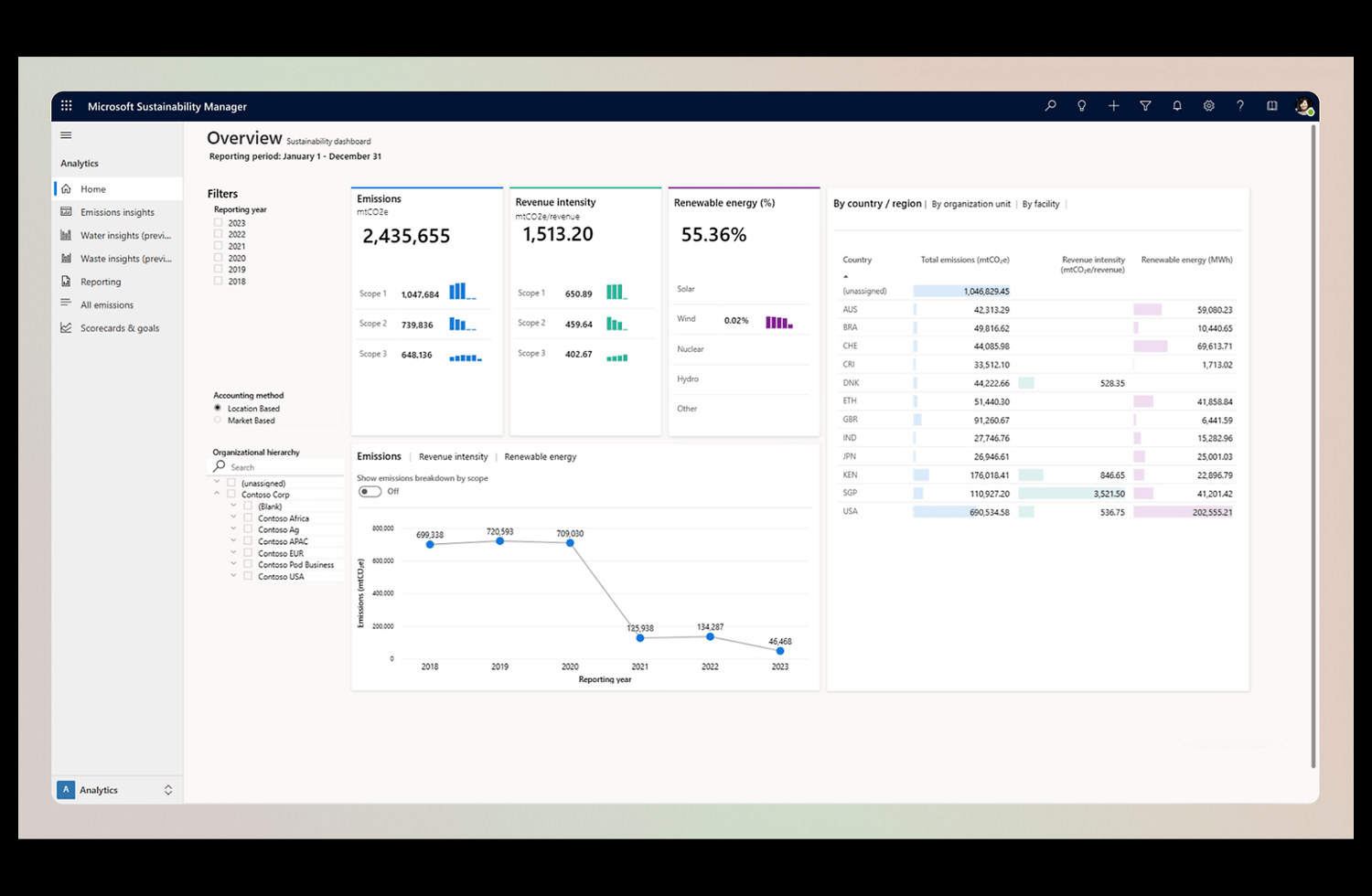Click the Emissions insights sidebar icon
The width and height of the screenshot is (1372, 896).
(66, 211)
